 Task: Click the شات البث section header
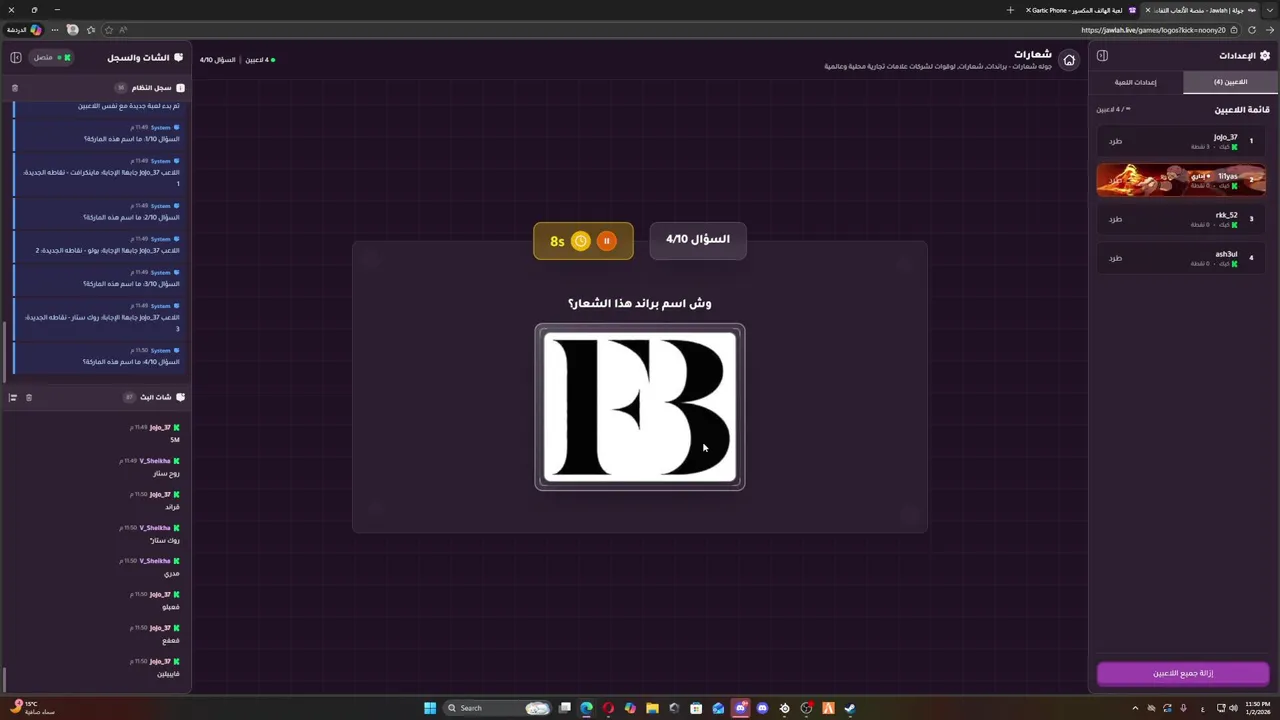click(x=155, y=397)
